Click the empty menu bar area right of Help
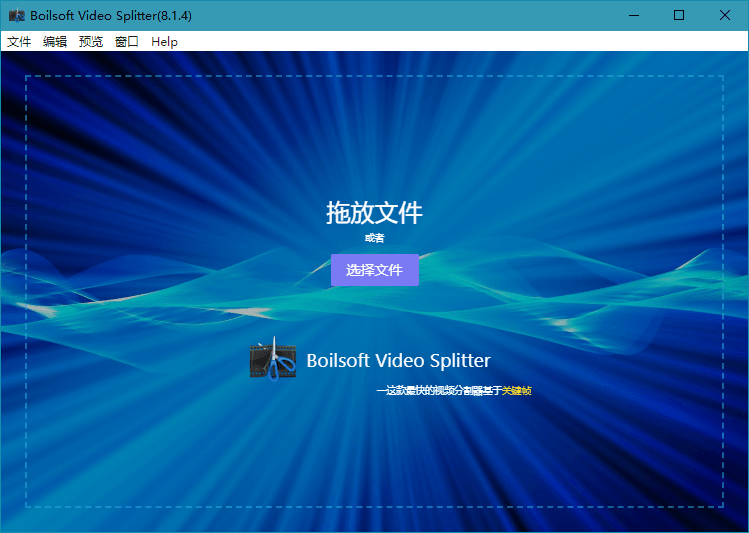The image size is (749, 533). pyautogui.click(x=450, y=42)
